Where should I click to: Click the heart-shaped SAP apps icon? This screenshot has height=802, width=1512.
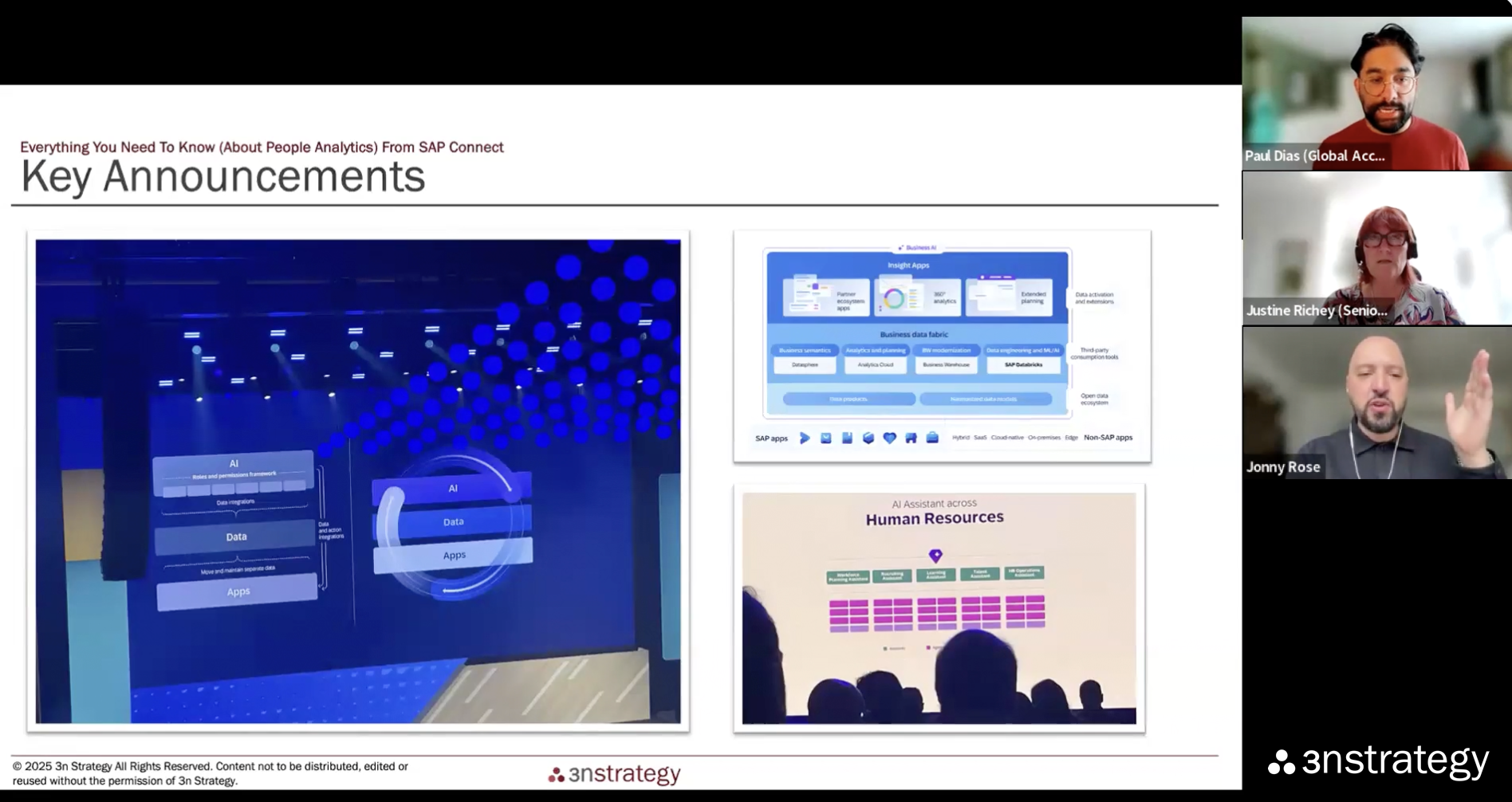889,437
